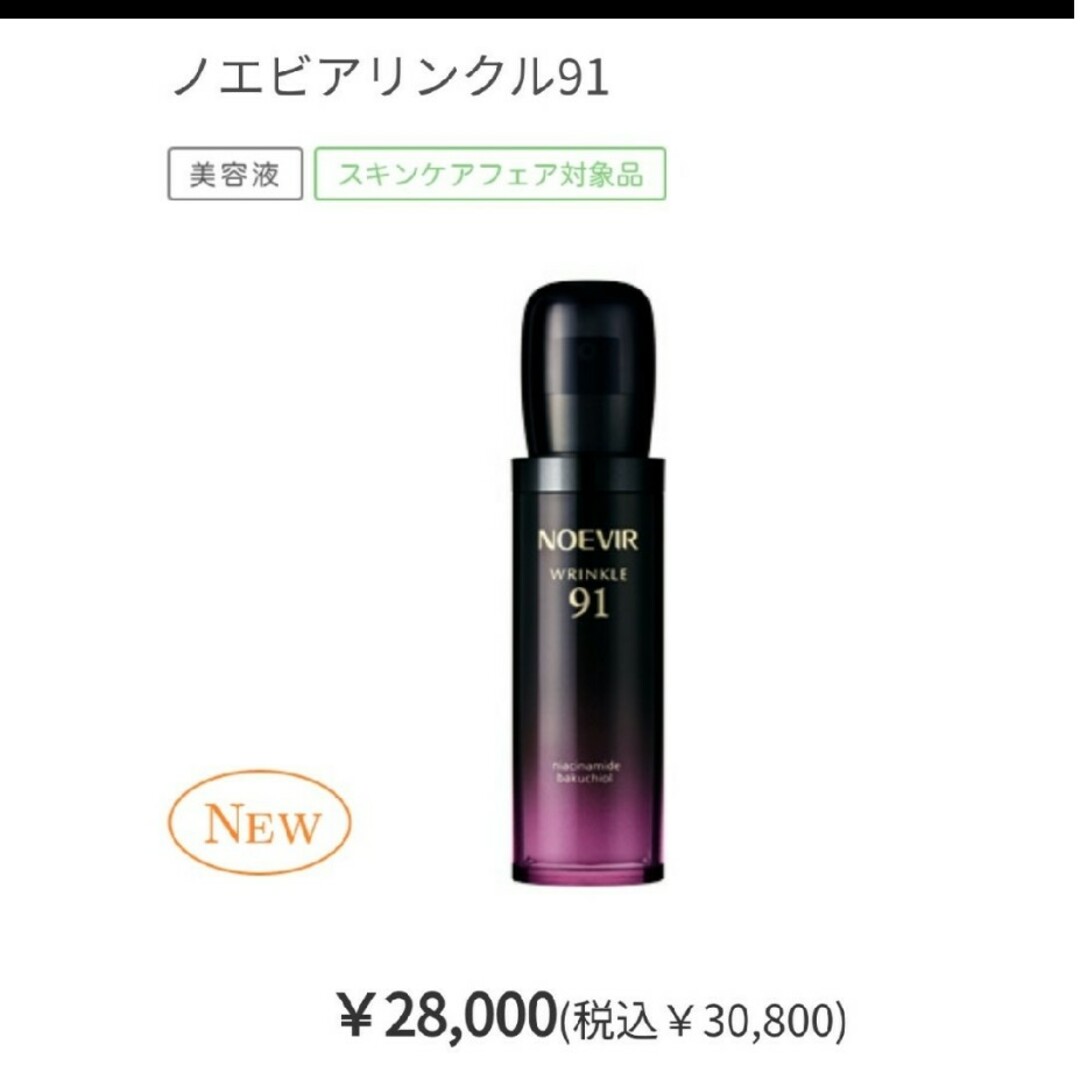Click the 税込 ¥30,800 tax-included price

[701, 1019]
